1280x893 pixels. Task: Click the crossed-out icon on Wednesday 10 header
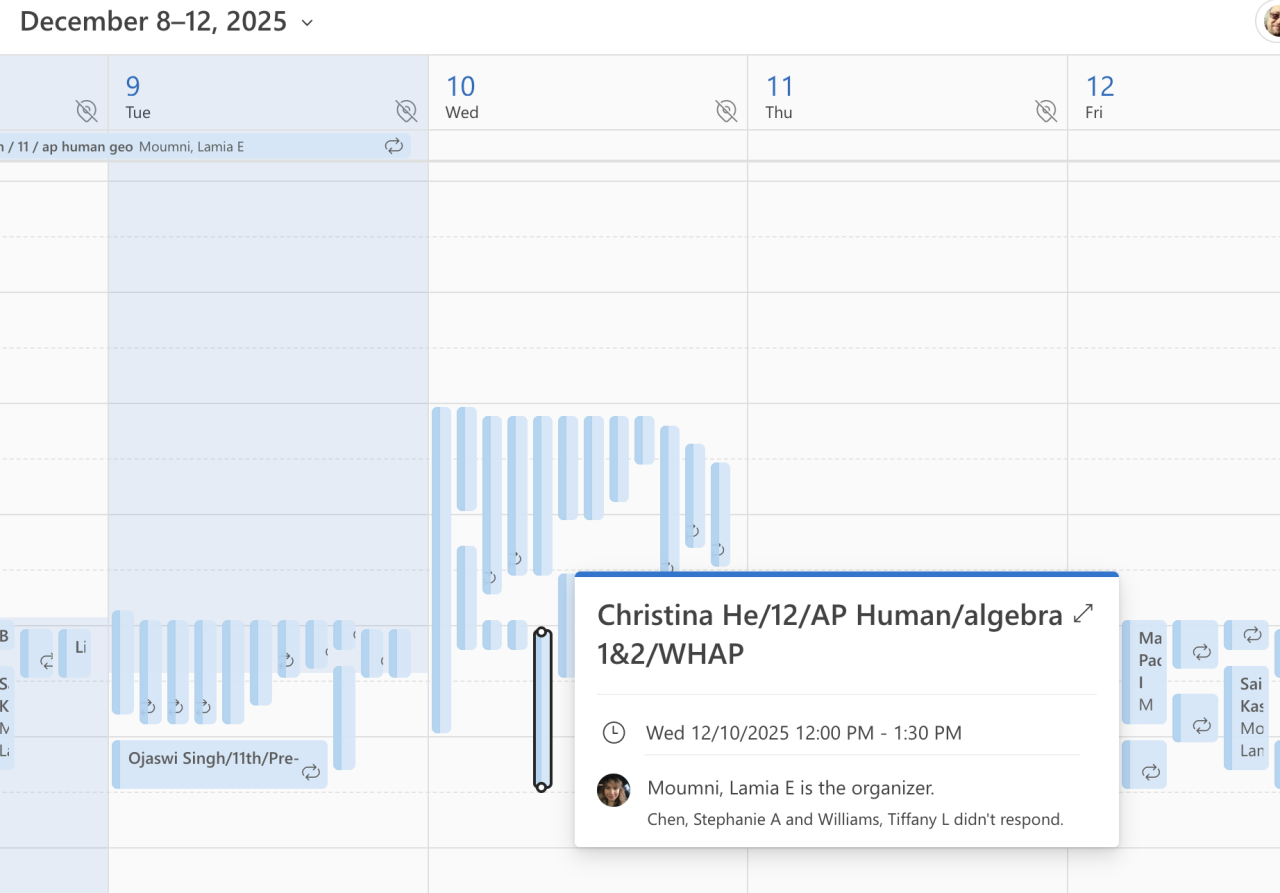click(726, 110)
